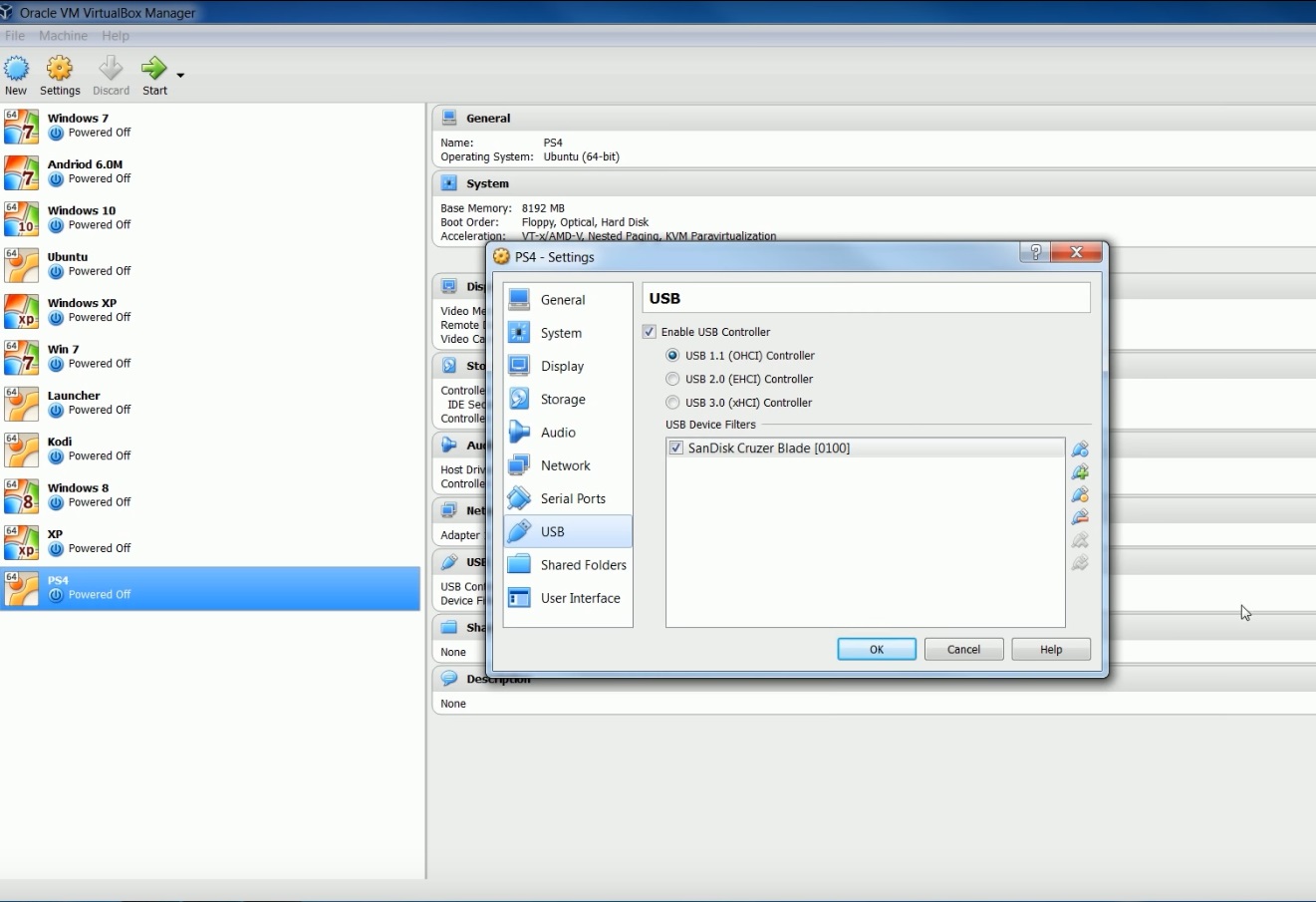
Task: Open the System settings category
Action: pos(568,333)
